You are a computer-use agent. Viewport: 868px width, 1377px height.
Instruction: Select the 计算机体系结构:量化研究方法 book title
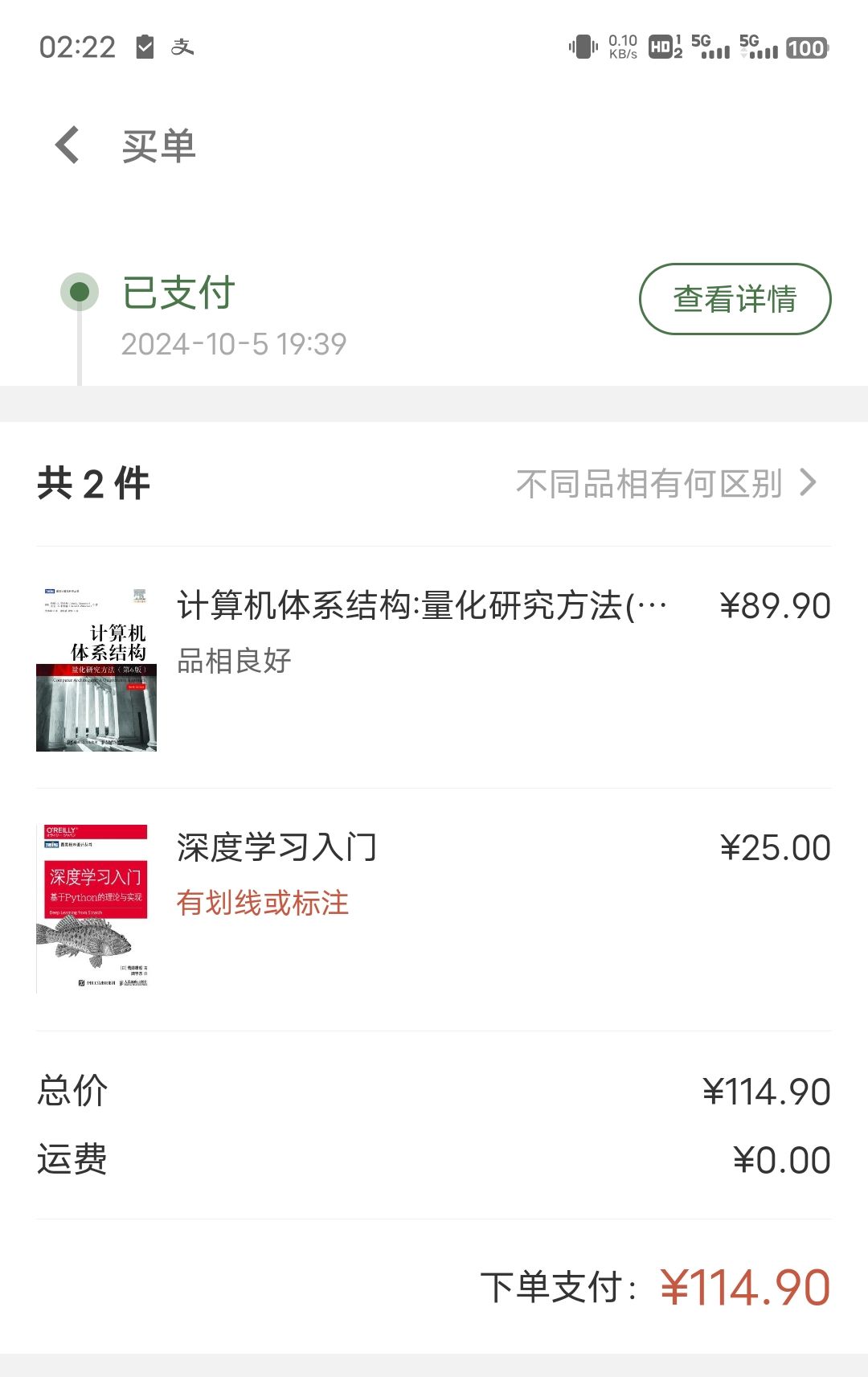coord(422,606)
